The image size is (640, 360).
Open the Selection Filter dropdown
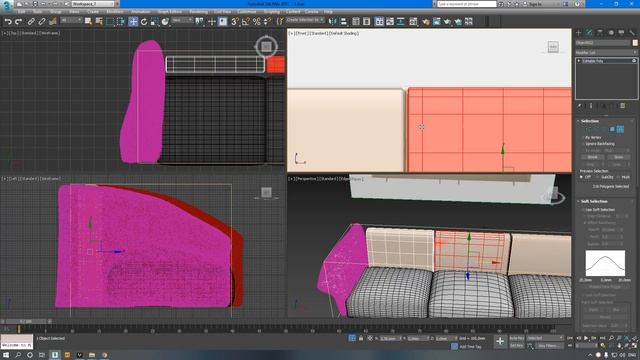(x=70, y=20)
